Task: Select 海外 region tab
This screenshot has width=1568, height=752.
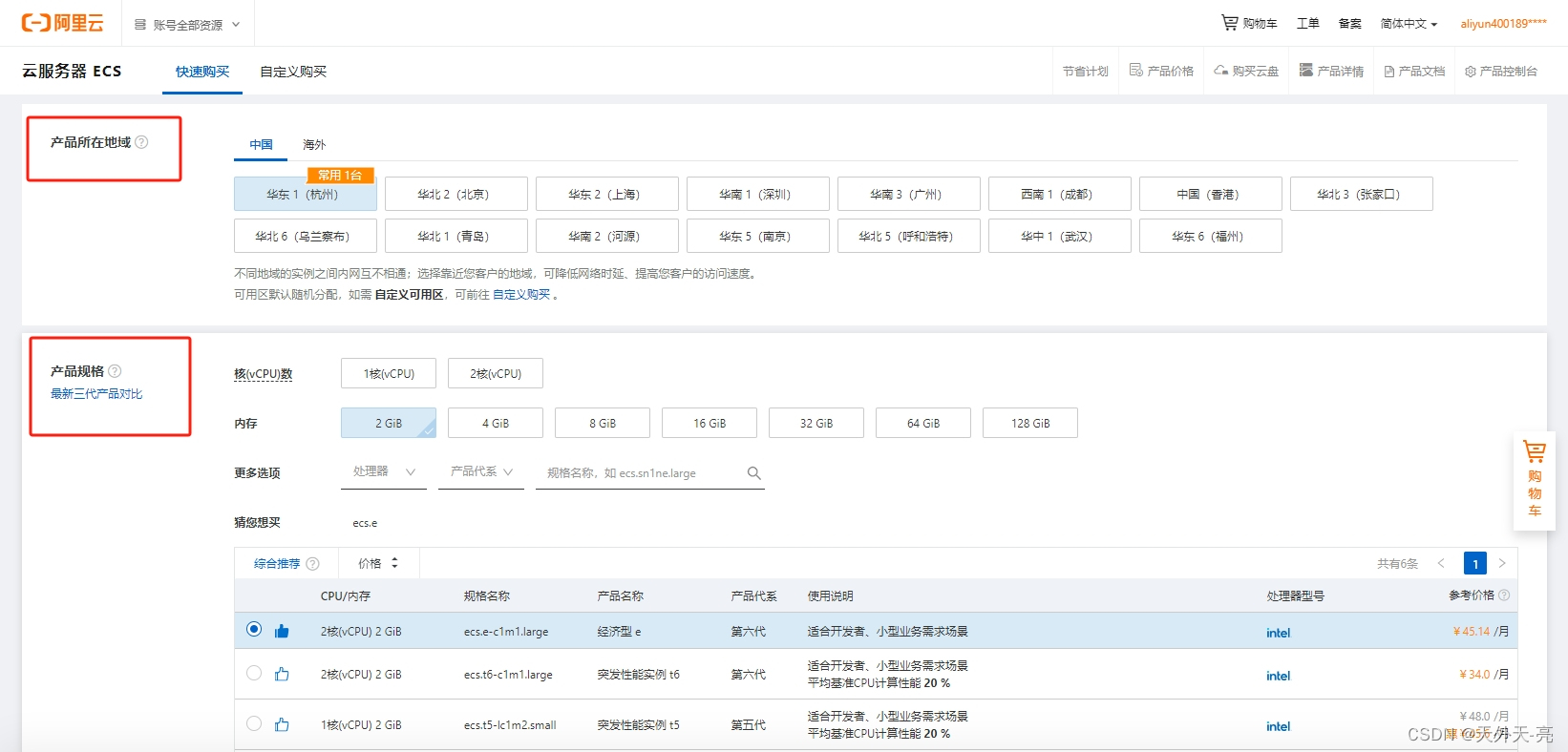Action: (314, 145)
